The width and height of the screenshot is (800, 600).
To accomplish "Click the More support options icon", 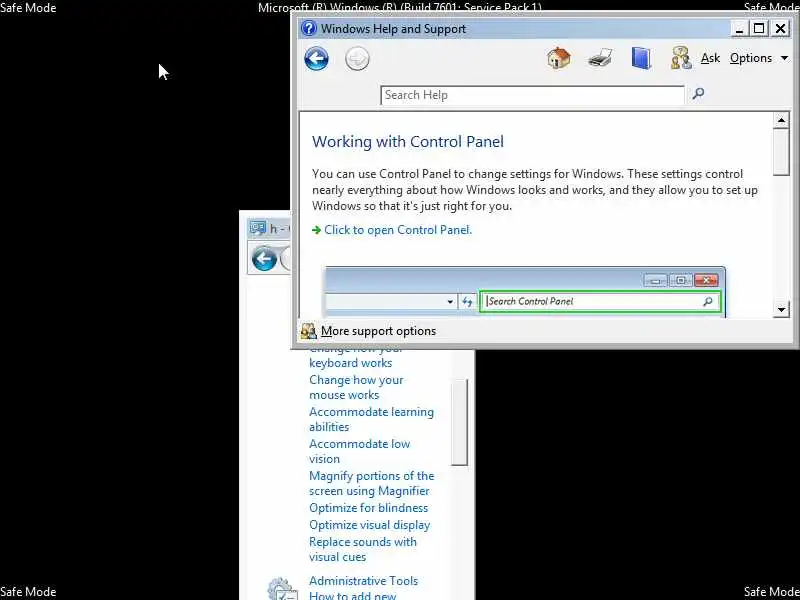I will pos(308,332).
